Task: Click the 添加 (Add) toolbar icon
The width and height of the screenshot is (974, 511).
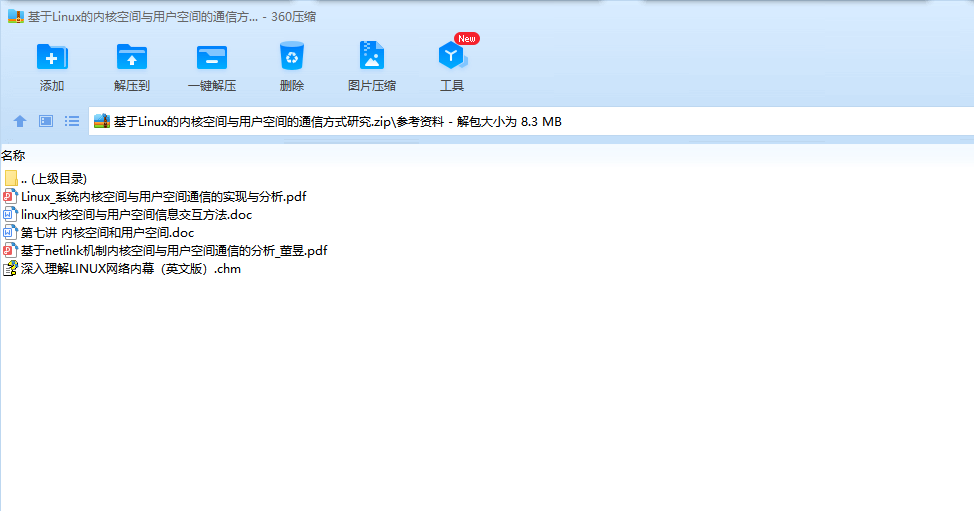Action: [52, 57]
